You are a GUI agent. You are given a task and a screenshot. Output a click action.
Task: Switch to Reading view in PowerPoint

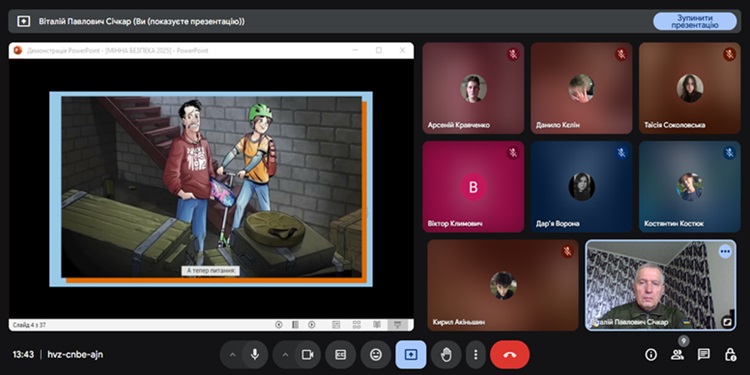click(x=377, y=325)
